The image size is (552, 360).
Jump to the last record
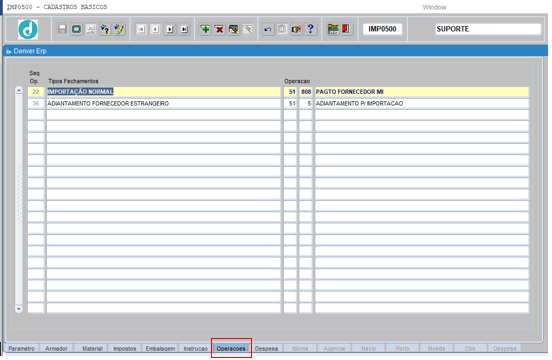(x=184, y=29)
